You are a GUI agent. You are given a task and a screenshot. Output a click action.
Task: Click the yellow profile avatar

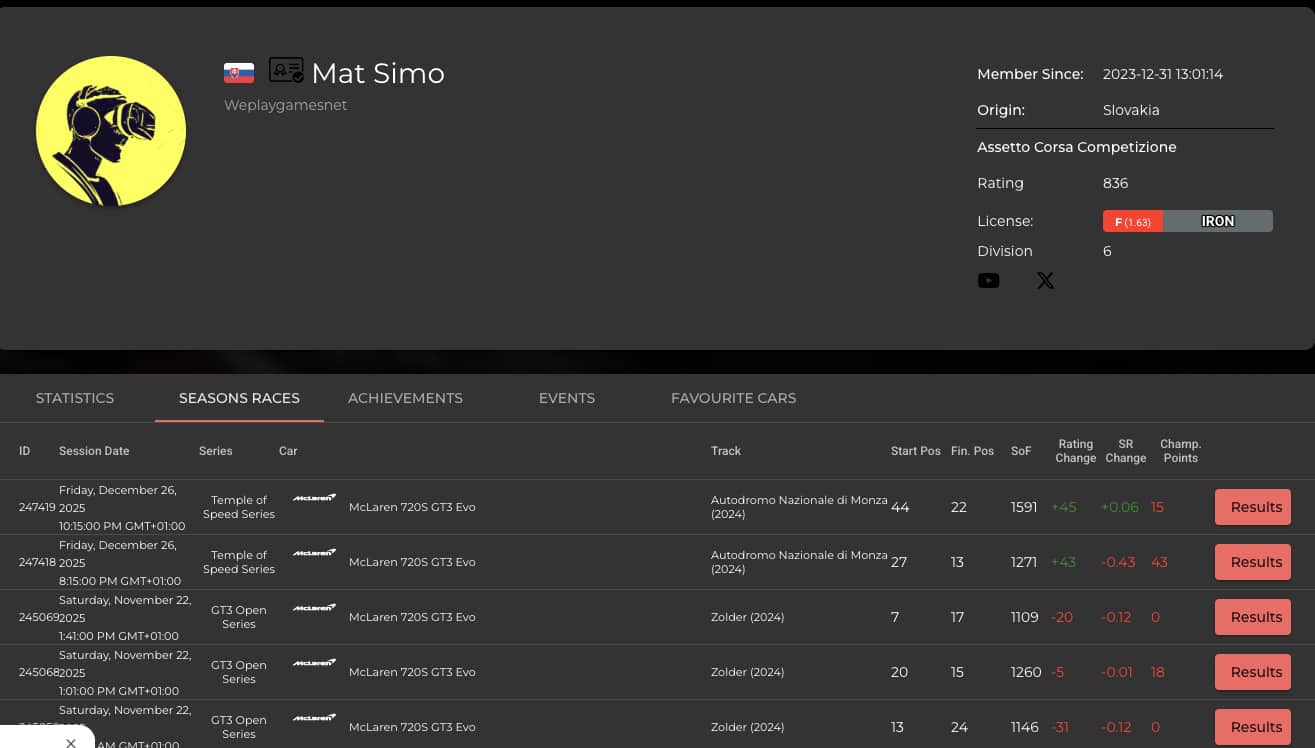tap(111, 132)
